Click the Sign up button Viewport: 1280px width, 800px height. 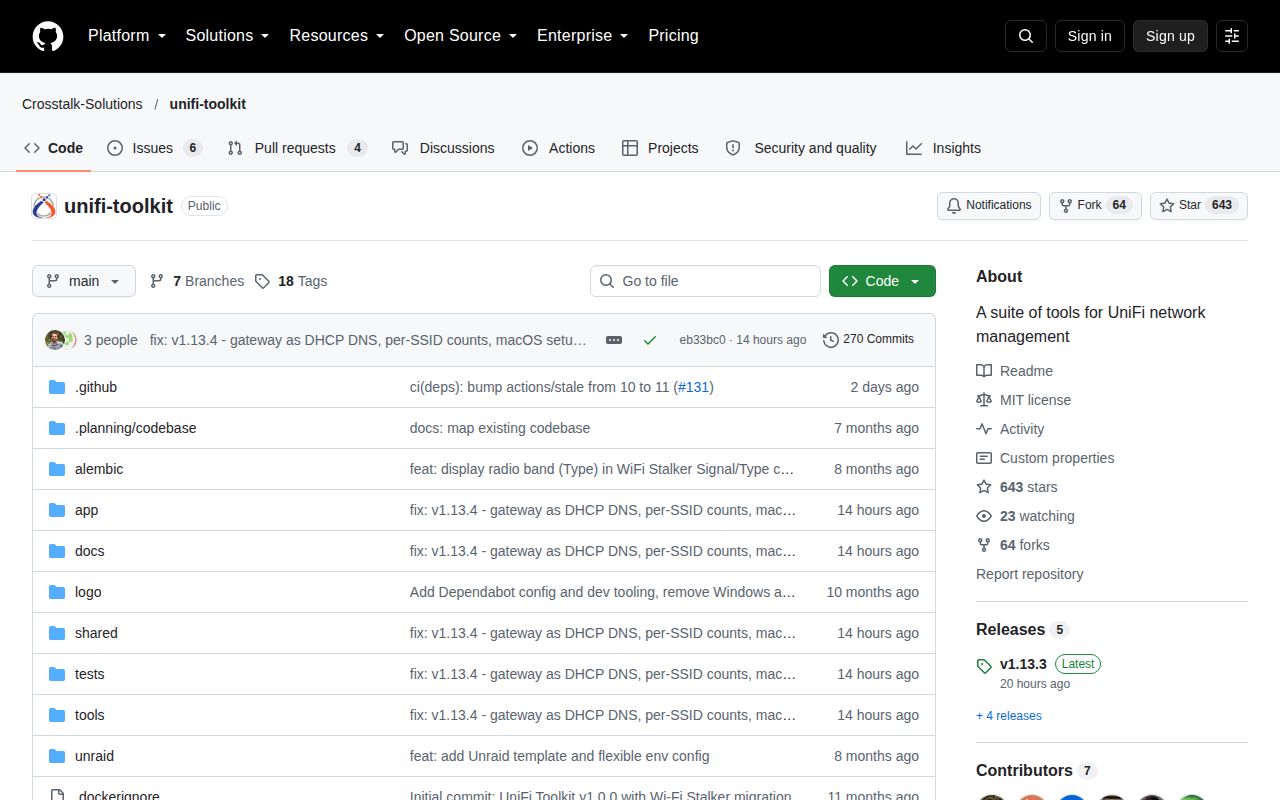(x=1170, y=36)
